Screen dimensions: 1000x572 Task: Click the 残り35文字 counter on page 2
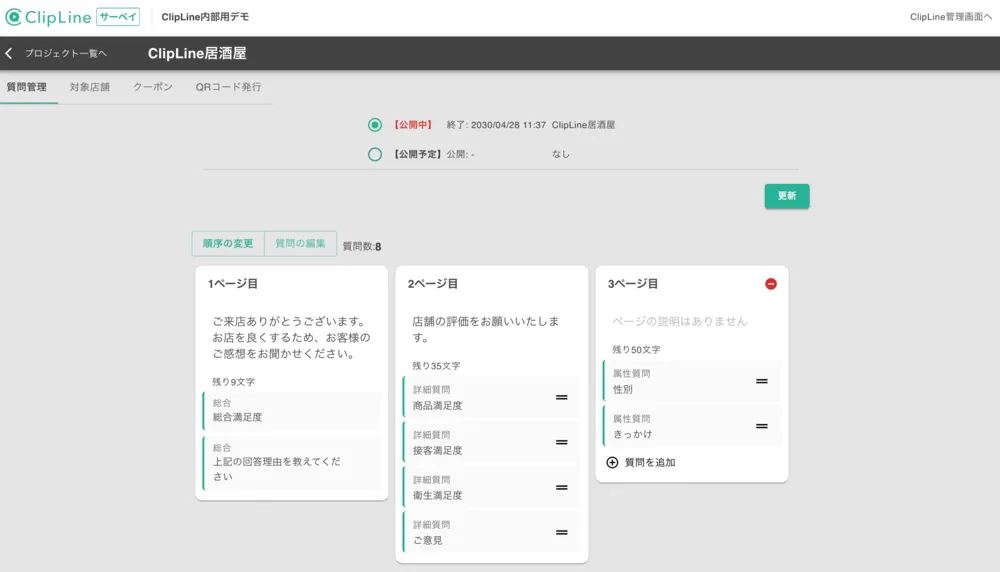(x=436, y=366)
